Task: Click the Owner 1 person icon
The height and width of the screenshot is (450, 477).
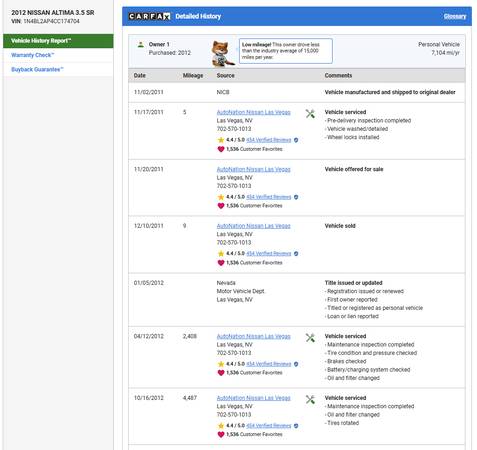Action: coord(141,44)
